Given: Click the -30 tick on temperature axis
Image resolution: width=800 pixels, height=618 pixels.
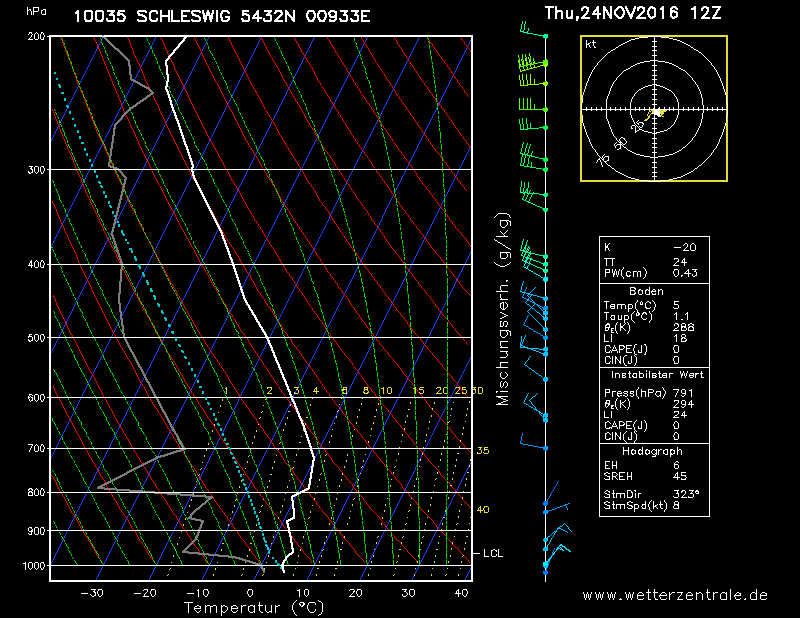Looking at the screenshot, I should pos(92,593).
